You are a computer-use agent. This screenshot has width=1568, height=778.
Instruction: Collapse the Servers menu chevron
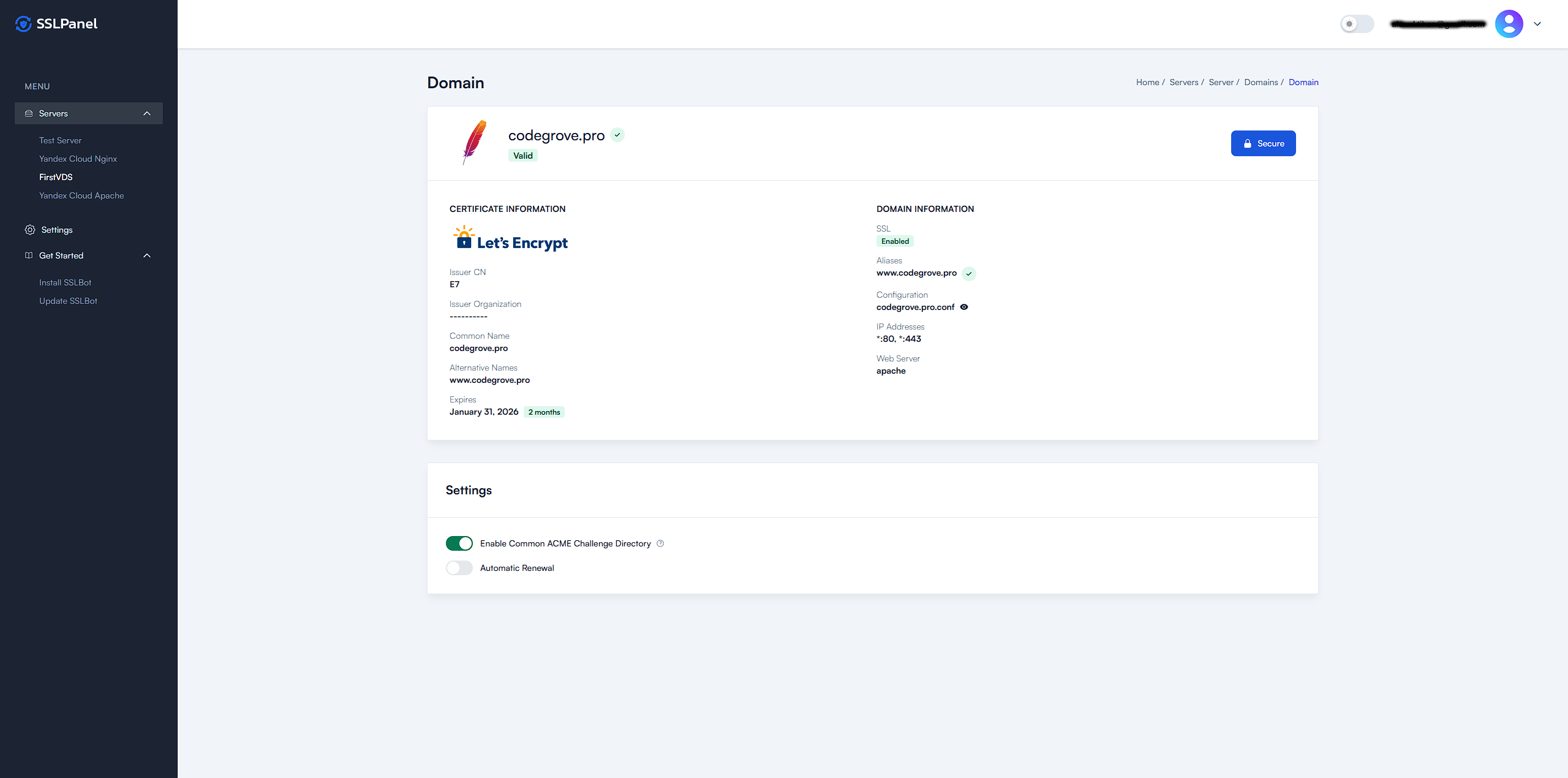[x=147, y=113]
